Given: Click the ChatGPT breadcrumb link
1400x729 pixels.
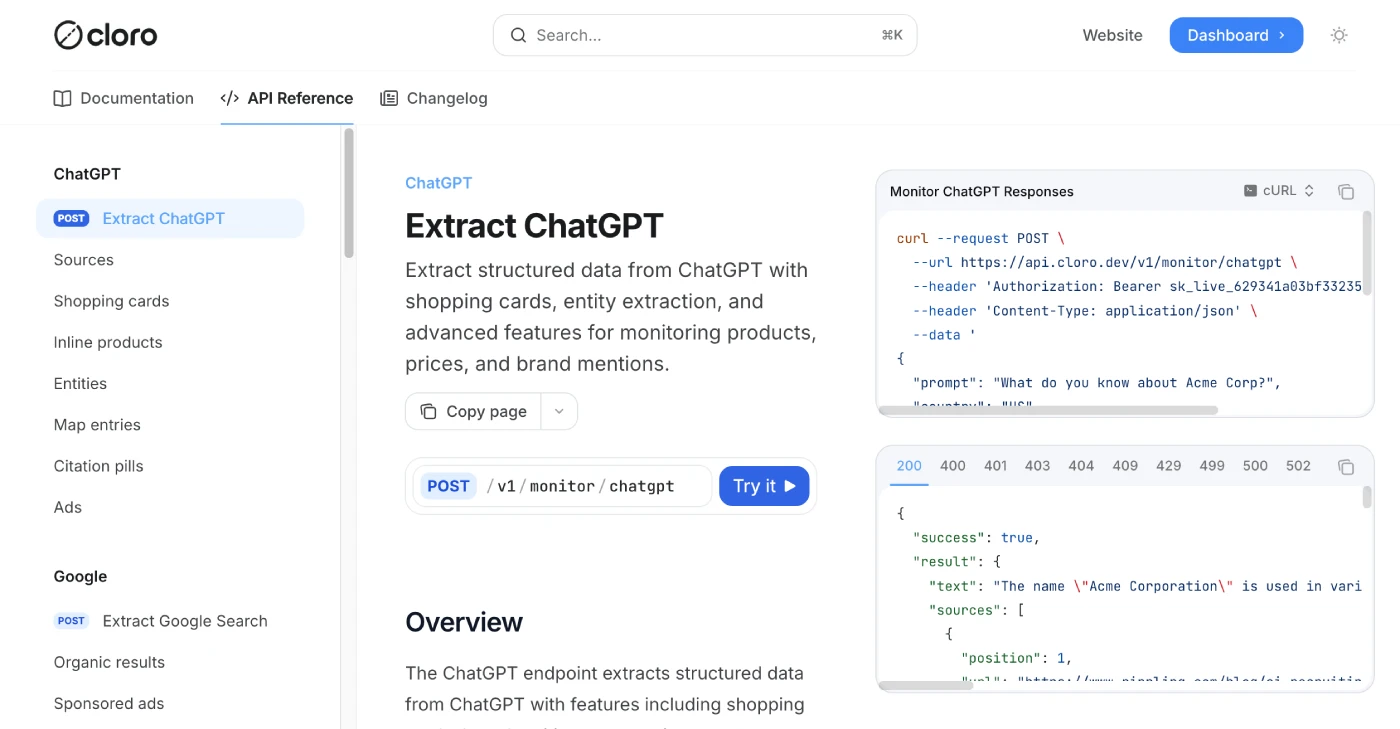Looking at the screenshot, I should tap(438, 183).
